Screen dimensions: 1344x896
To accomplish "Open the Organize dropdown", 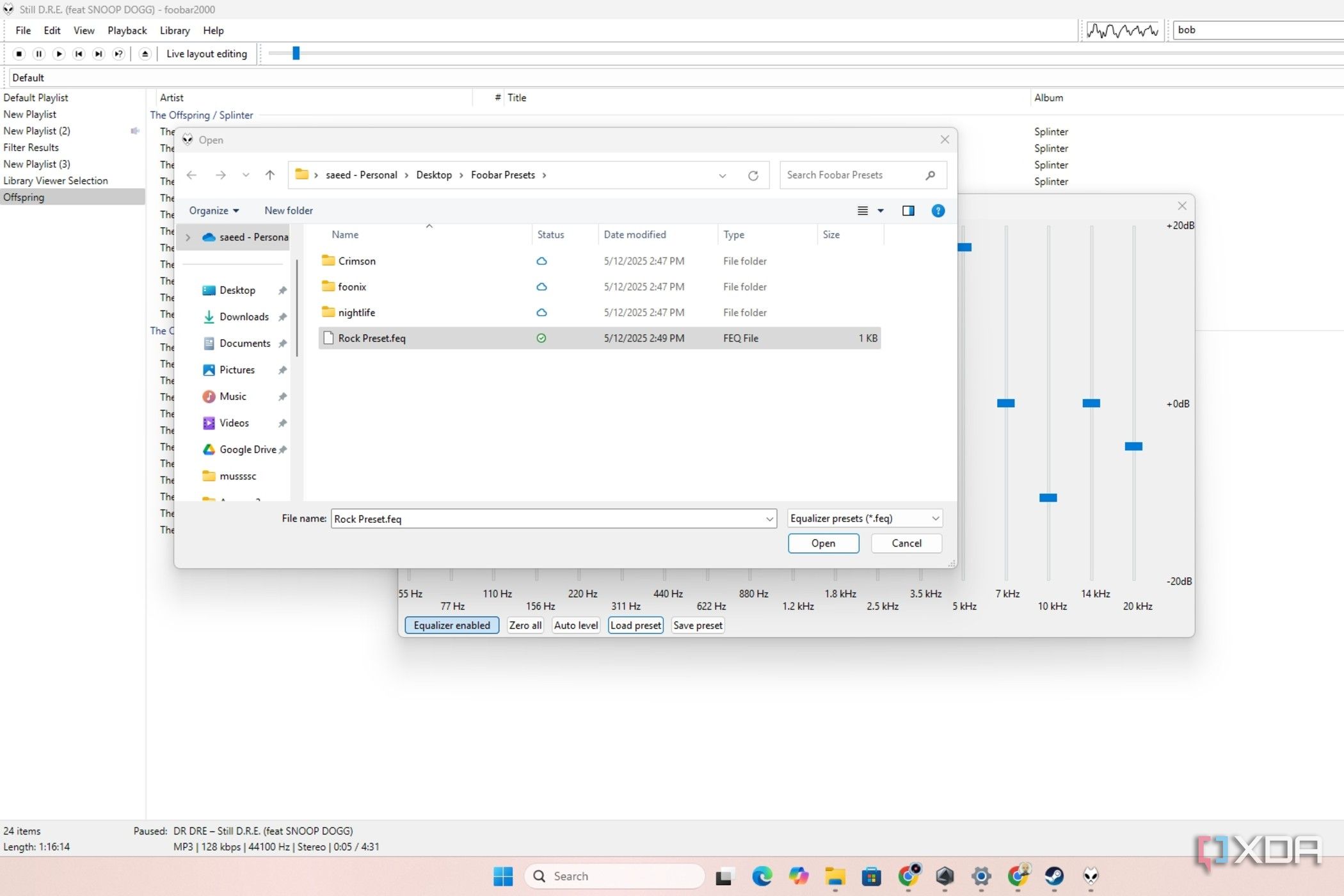I will [x=214, y=211].
